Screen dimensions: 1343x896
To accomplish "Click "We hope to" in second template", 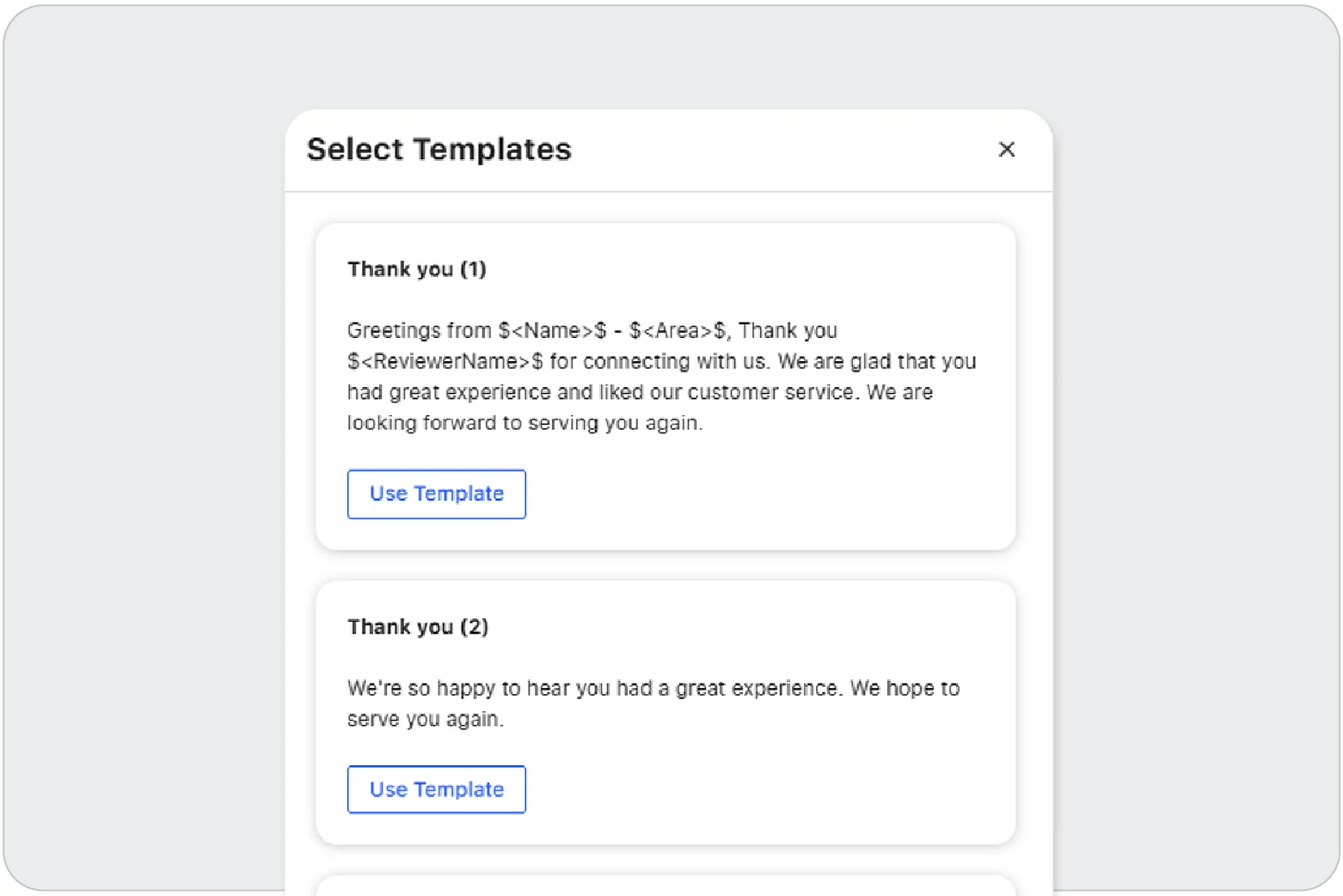I will pyautogui.click(x=905, y=689).
